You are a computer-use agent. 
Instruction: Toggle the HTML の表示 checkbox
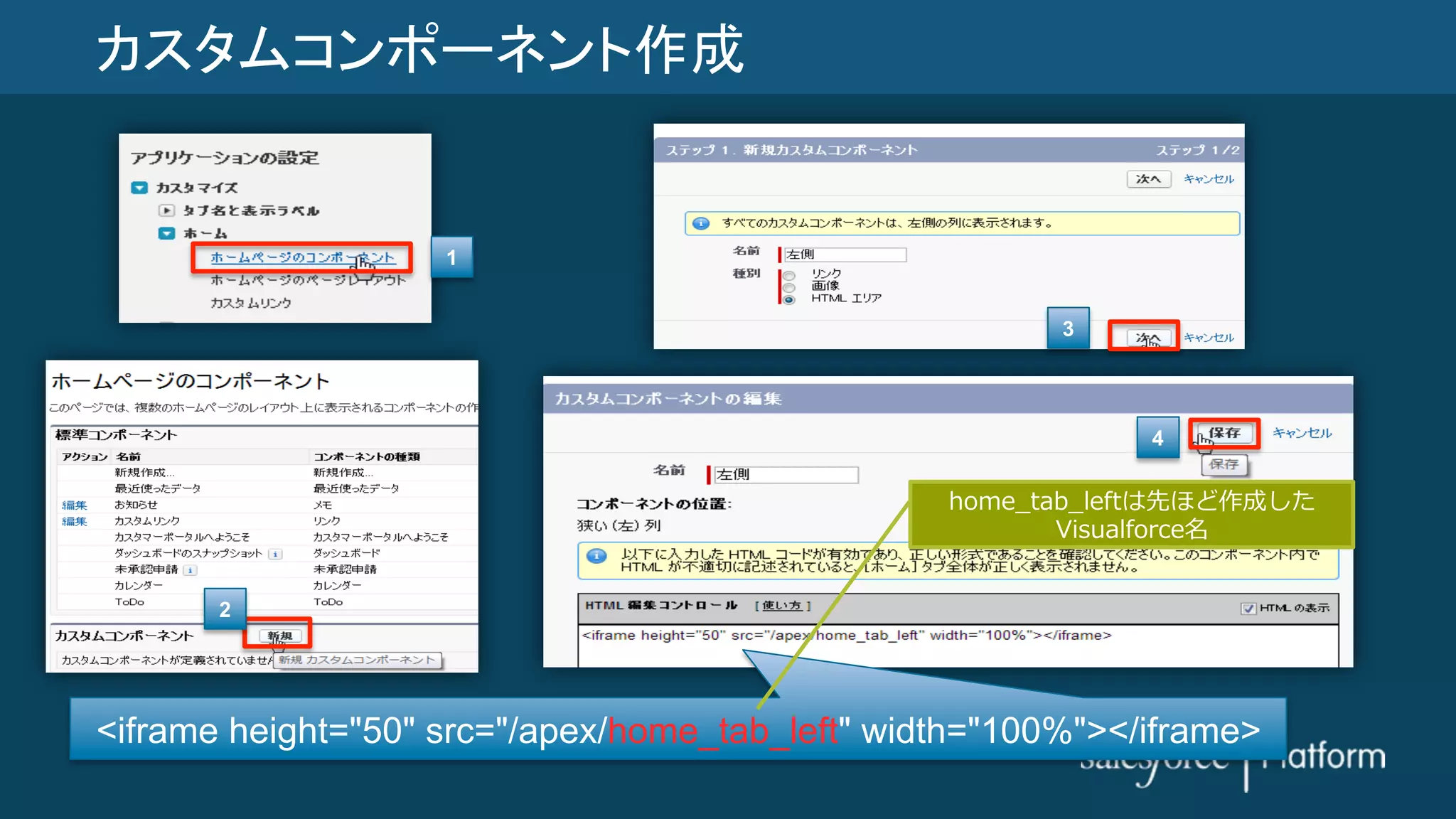(1248, 609)
